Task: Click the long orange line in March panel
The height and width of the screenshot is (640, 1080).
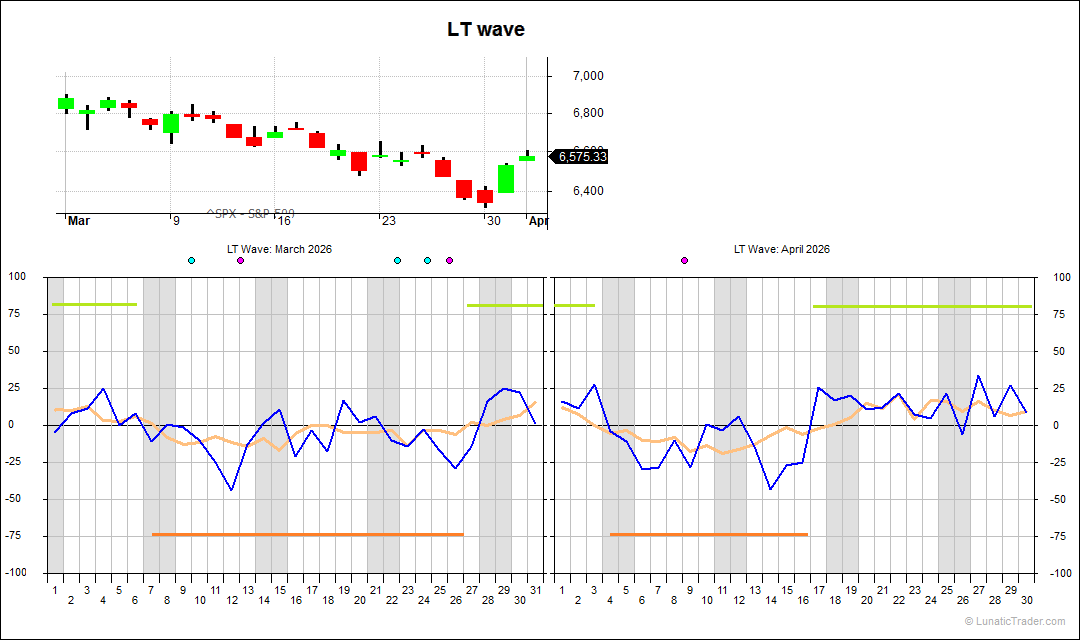Action: [x=307, y=534]
